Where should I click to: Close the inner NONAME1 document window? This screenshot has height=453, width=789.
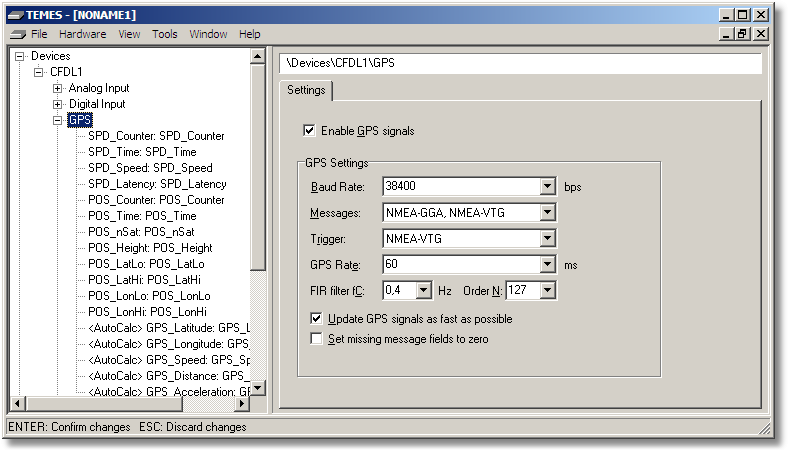pyautogui.click(x=761, y=34)
